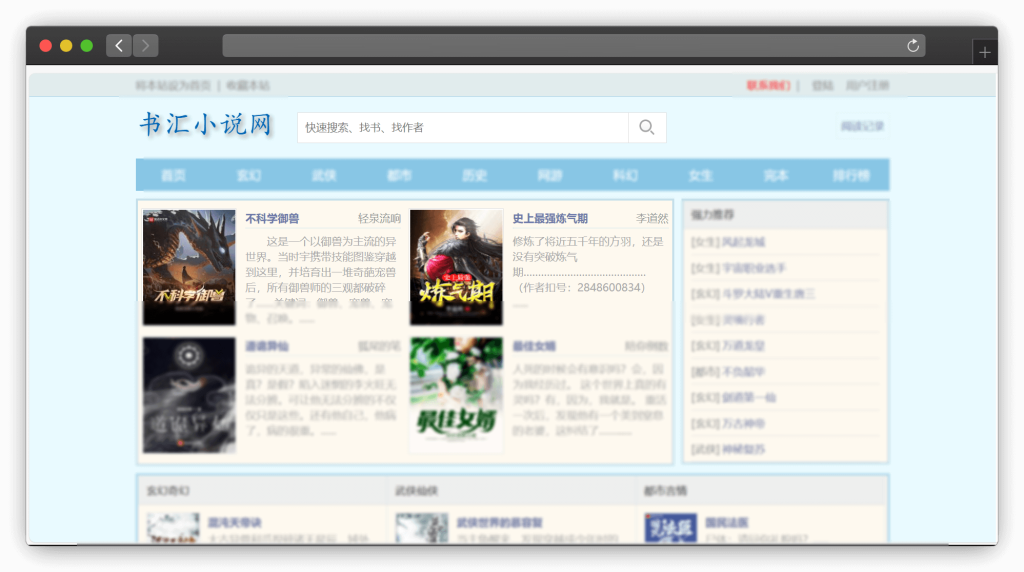Open the 科幻 navigation tab
Image resolution: width=1024 pixels, height=572 pixels.
625,176
